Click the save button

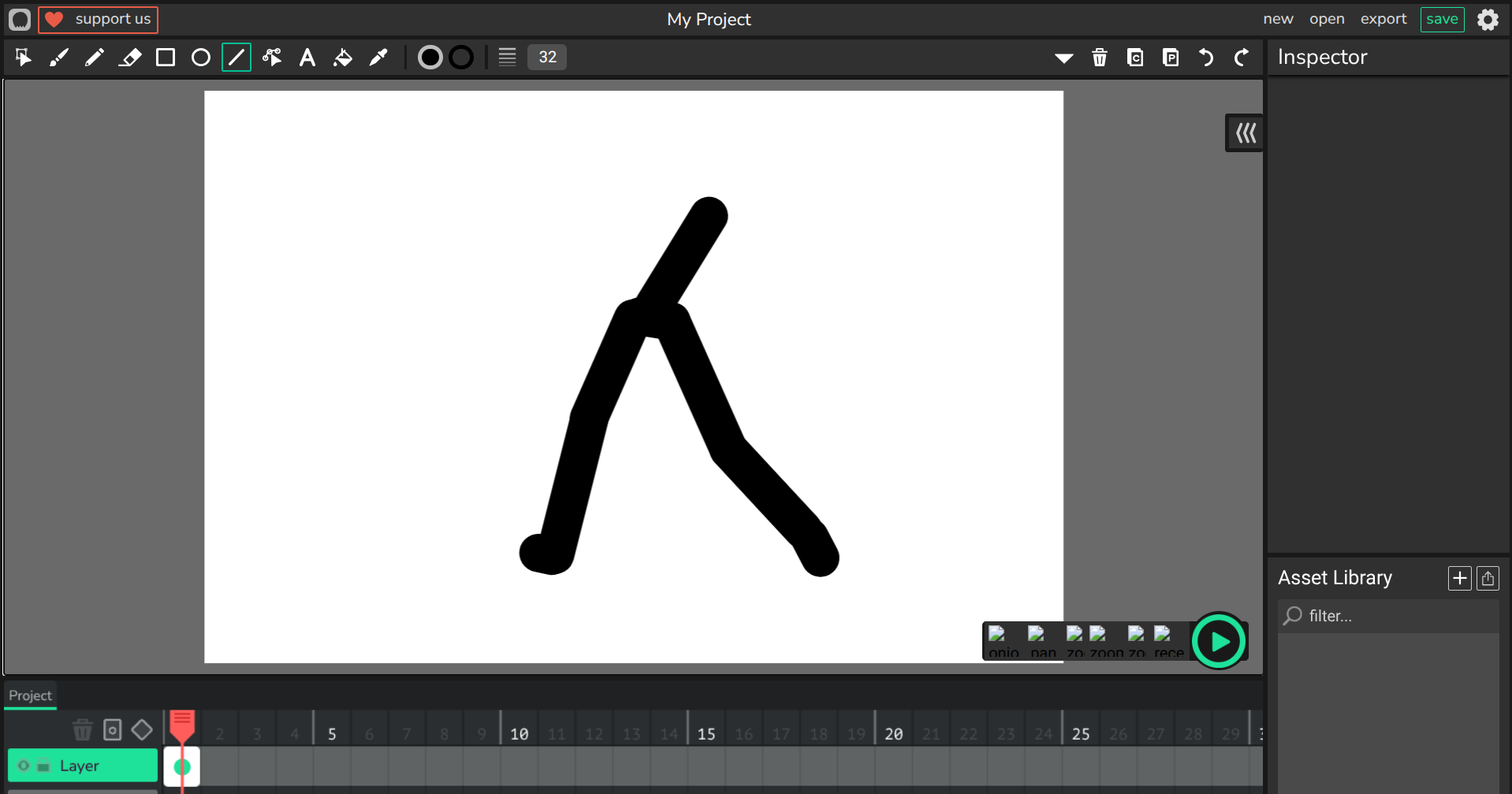point(1441,19)
